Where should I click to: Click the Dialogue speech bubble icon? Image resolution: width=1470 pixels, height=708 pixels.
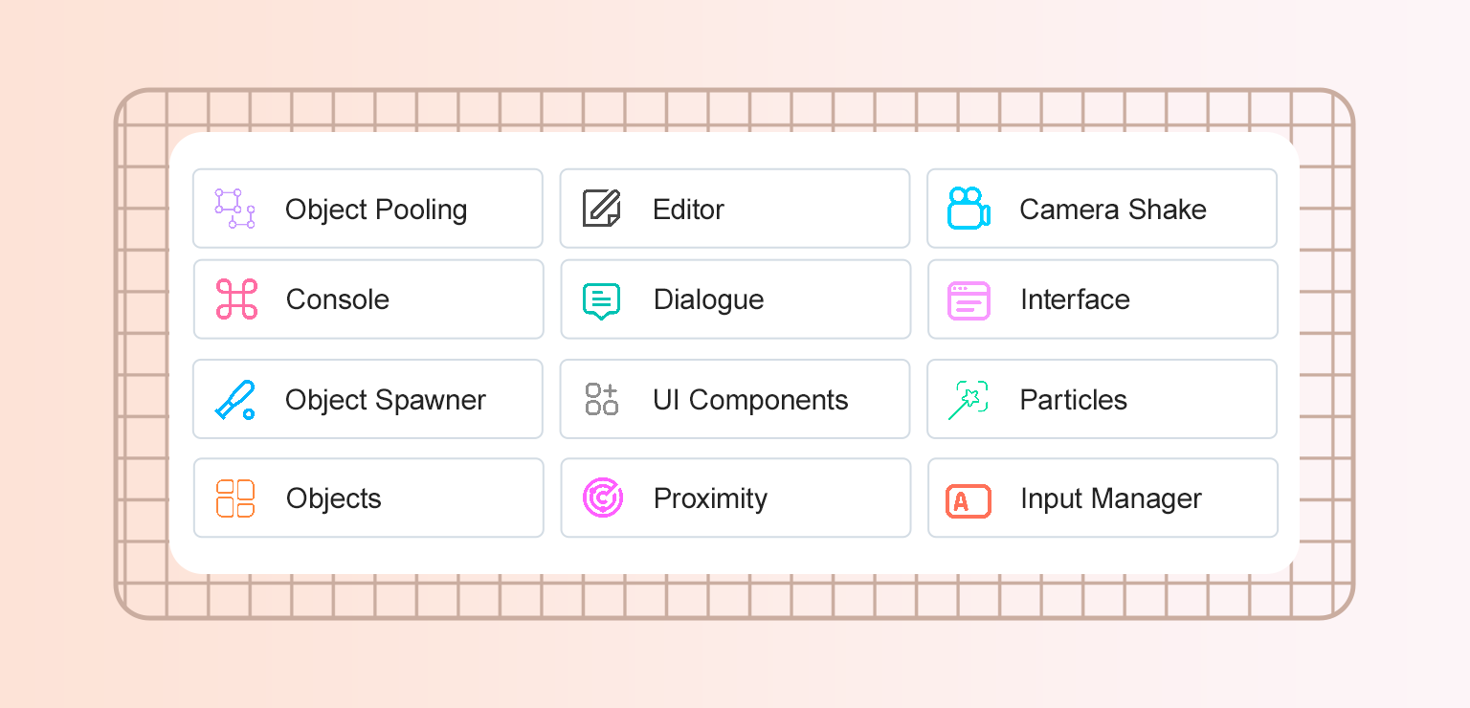[x=601, y=300]
